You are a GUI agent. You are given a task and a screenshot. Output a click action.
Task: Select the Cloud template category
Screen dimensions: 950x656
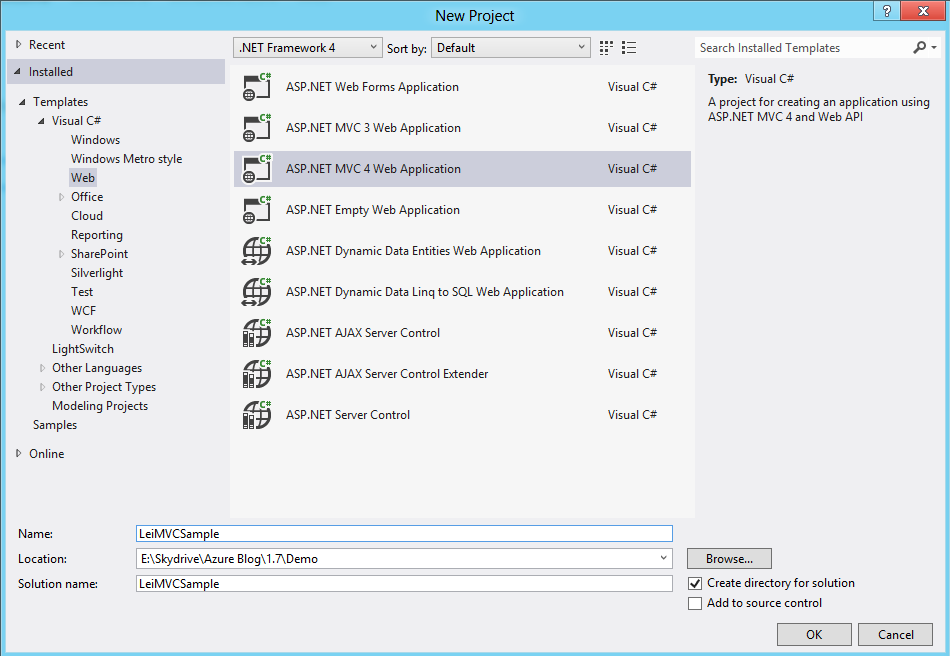(x=87, y=216)
